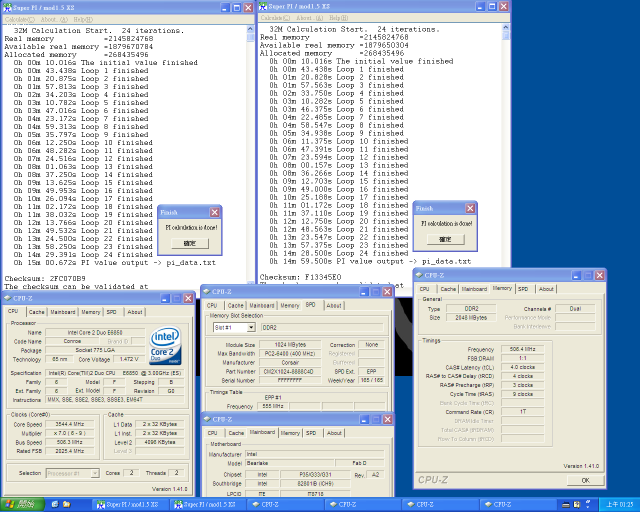Click the Core Speed 3544.4 MHz field
Image resolution: width=640 pixels, height=512 pixels.
pyautogui.click(x=69, y=424)
